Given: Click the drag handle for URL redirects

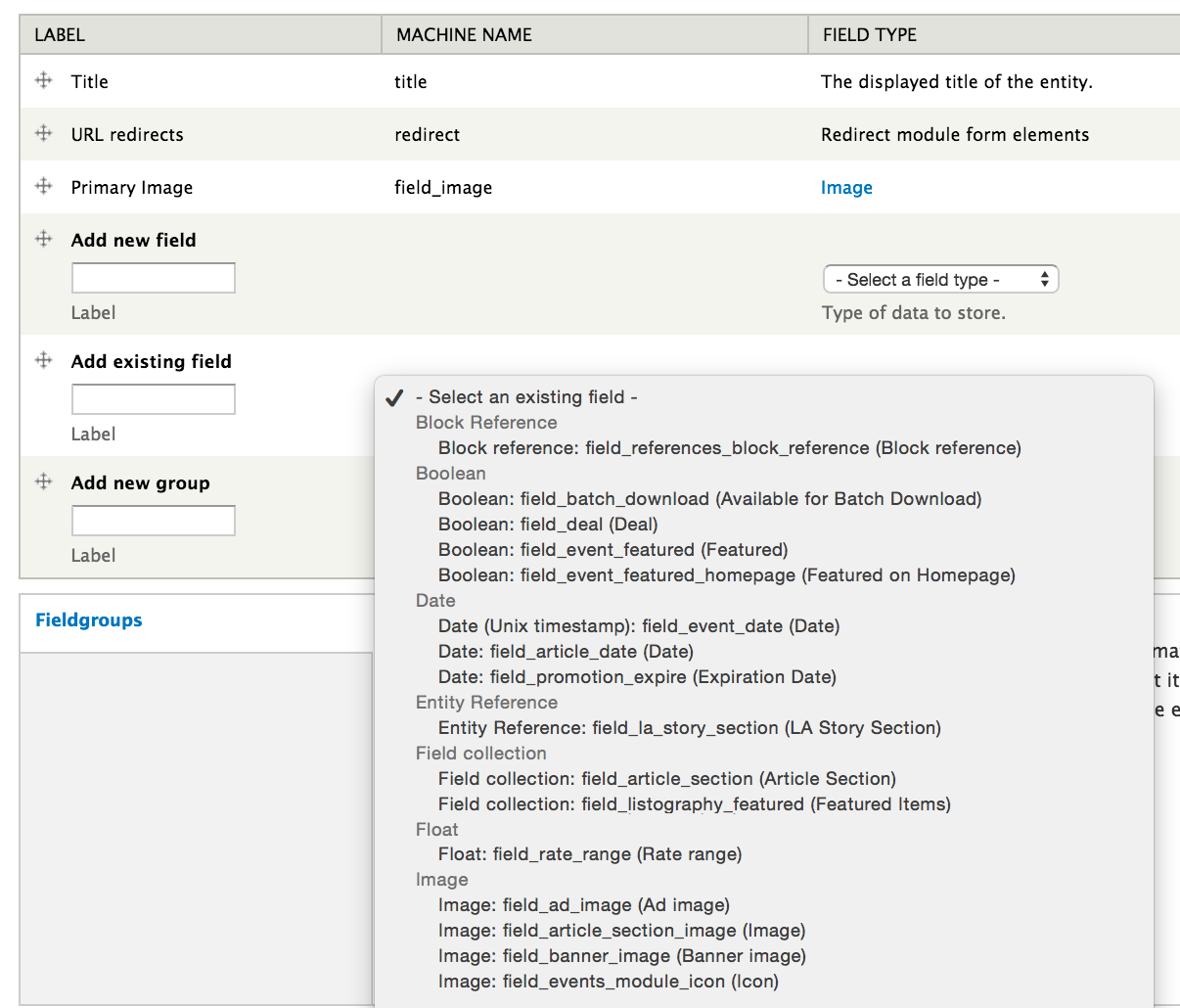Looking at the screenshot, I should tap(42, 134).
